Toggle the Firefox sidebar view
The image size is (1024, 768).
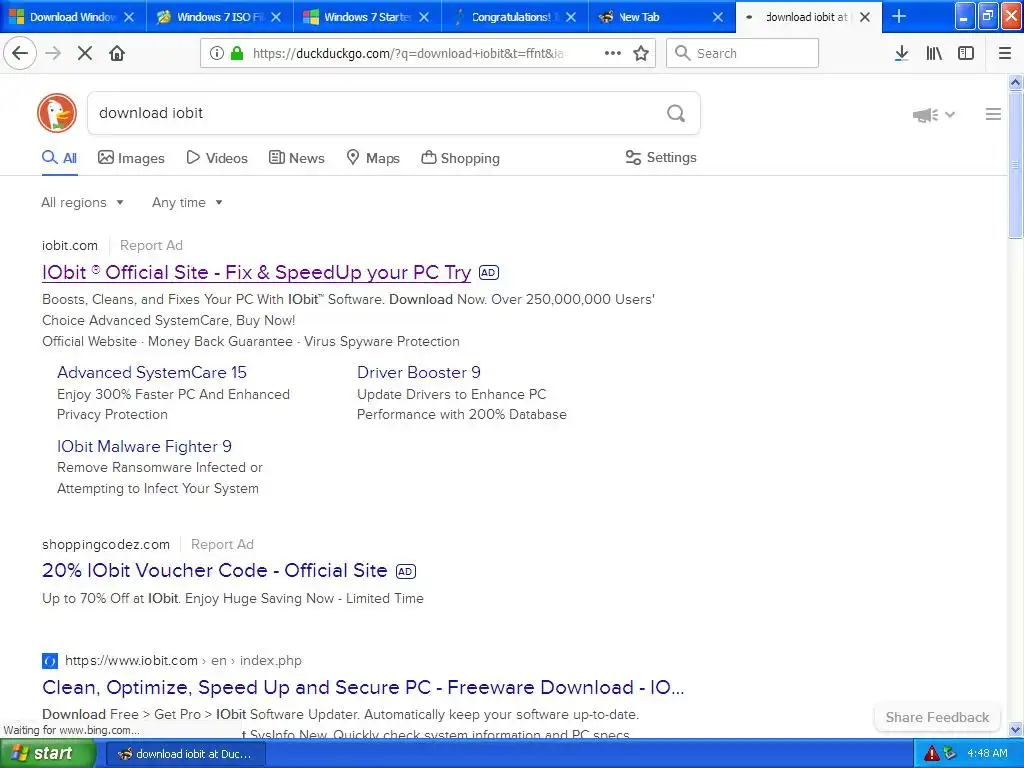click(966, 53)
